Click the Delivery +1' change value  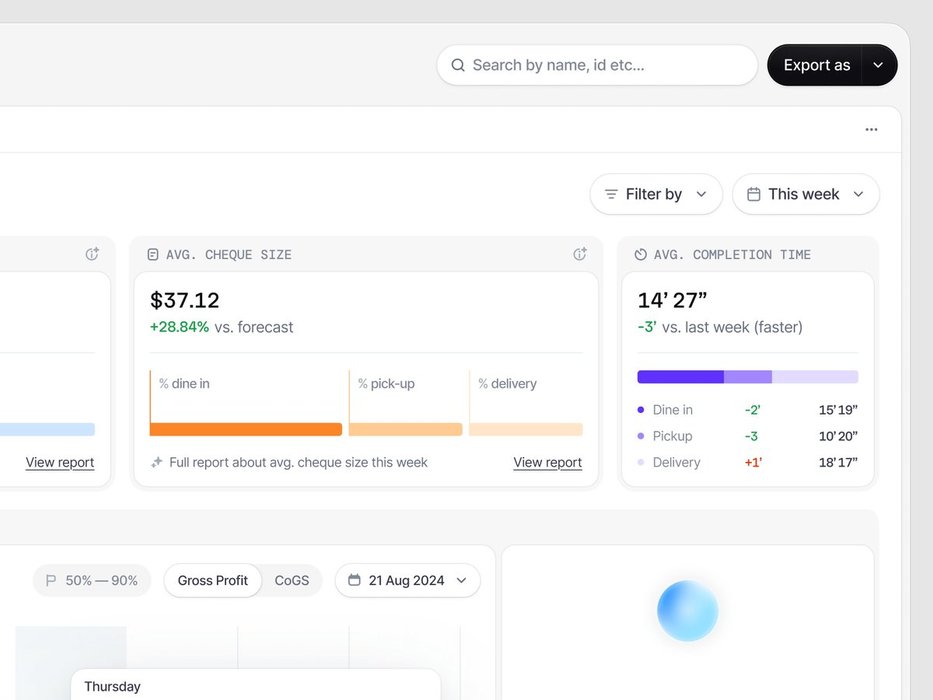coord(753,462)
